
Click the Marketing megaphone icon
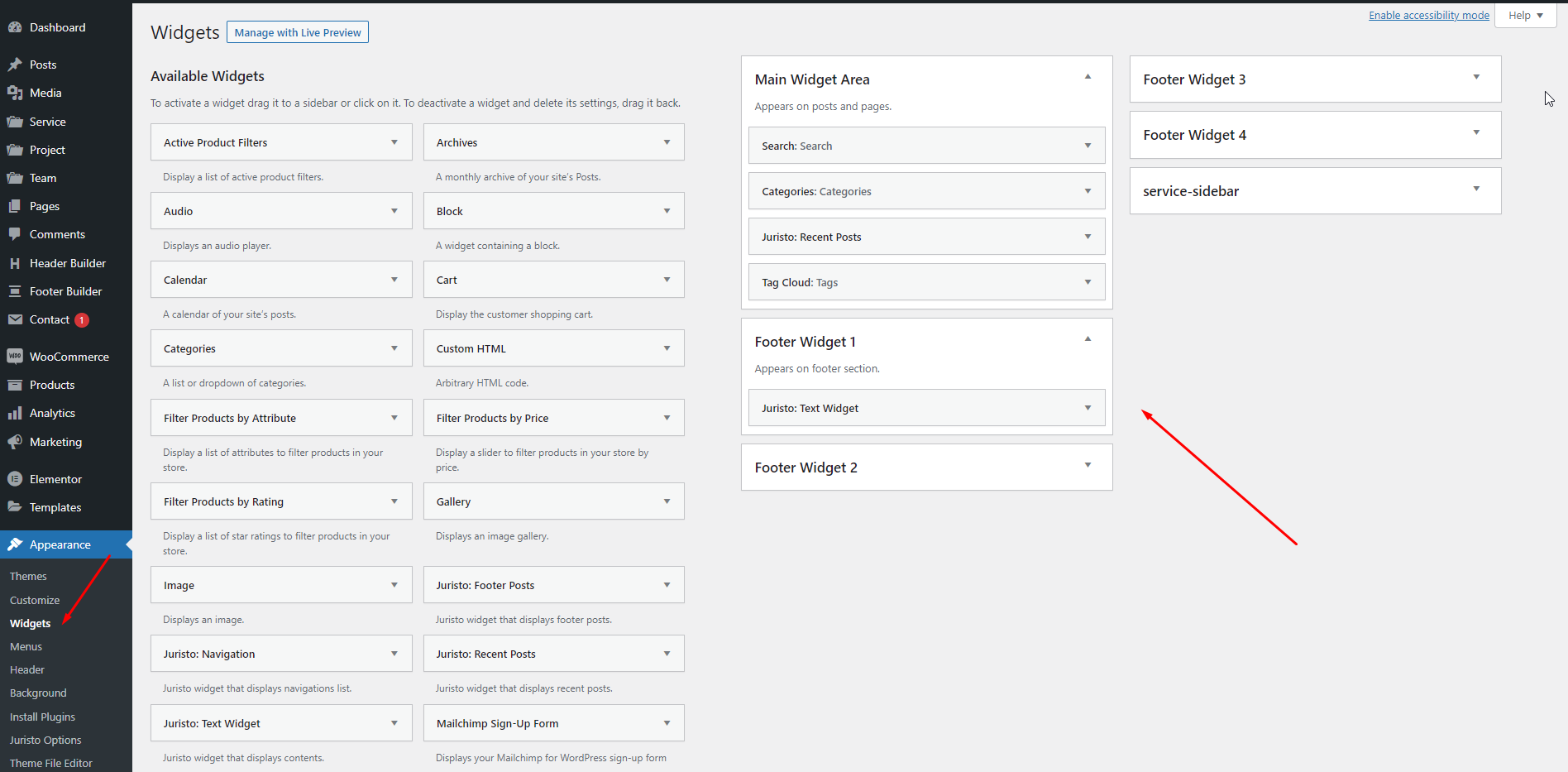coord(15,442)
